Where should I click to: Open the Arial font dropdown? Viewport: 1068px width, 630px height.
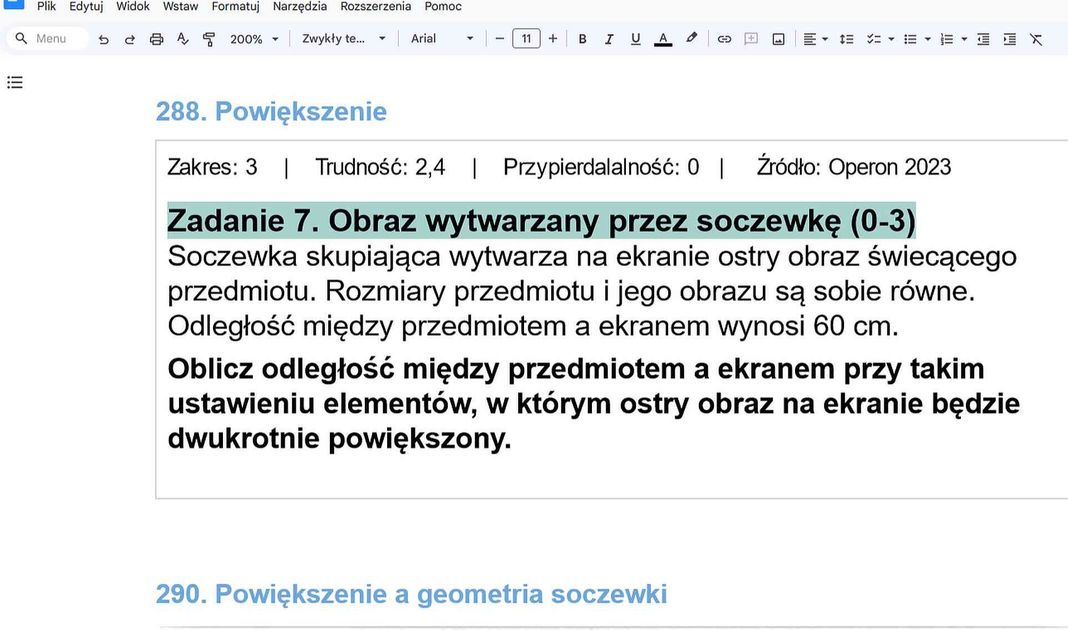[x=440, y=38]
